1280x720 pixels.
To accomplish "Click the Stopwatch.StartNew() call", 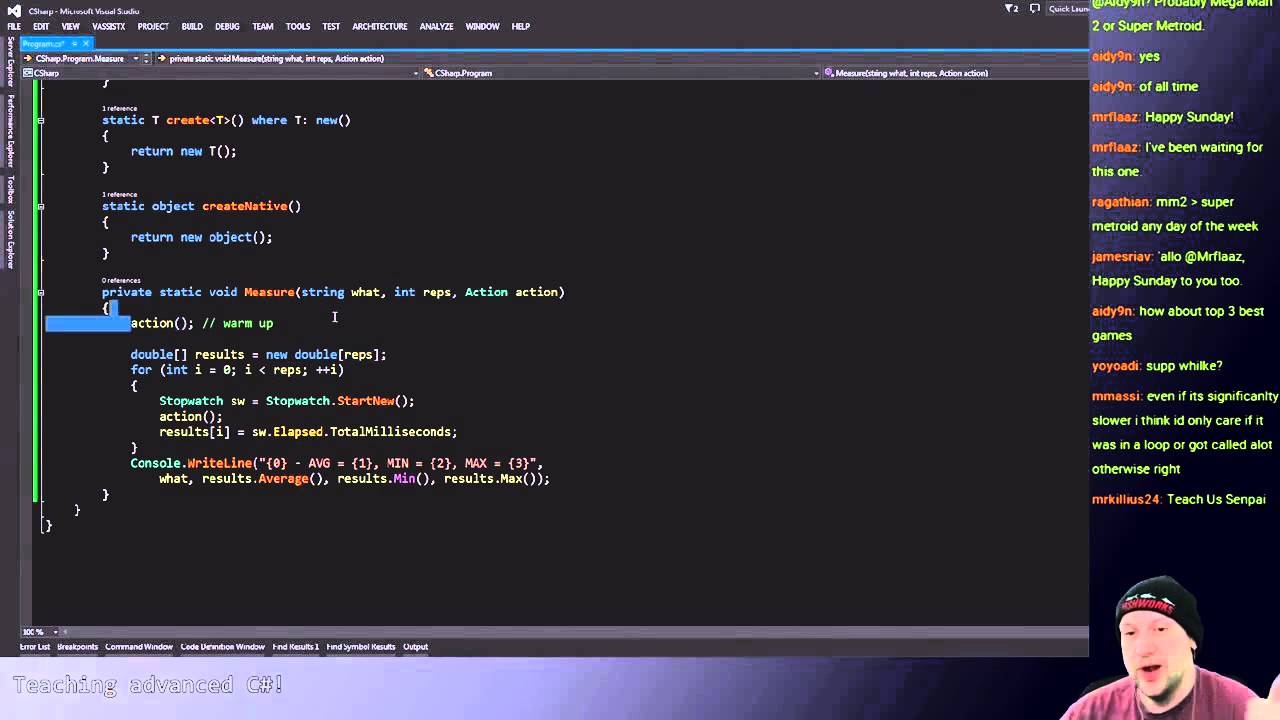I will point(339,401).
